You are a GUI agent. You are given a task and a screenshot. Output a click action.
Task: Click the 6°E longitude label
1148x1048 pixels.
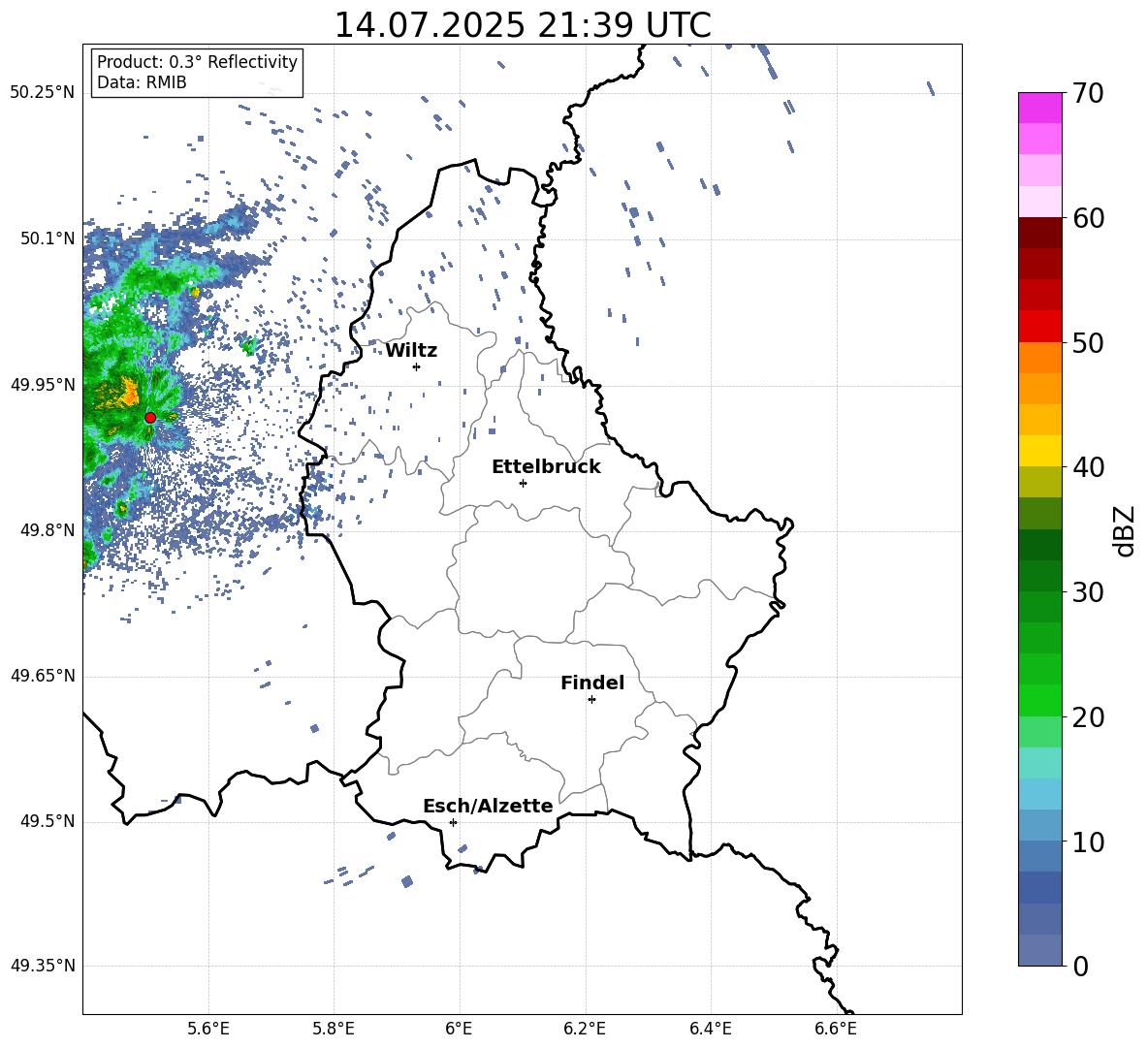pyautogui.click(x=459, y=1029)
